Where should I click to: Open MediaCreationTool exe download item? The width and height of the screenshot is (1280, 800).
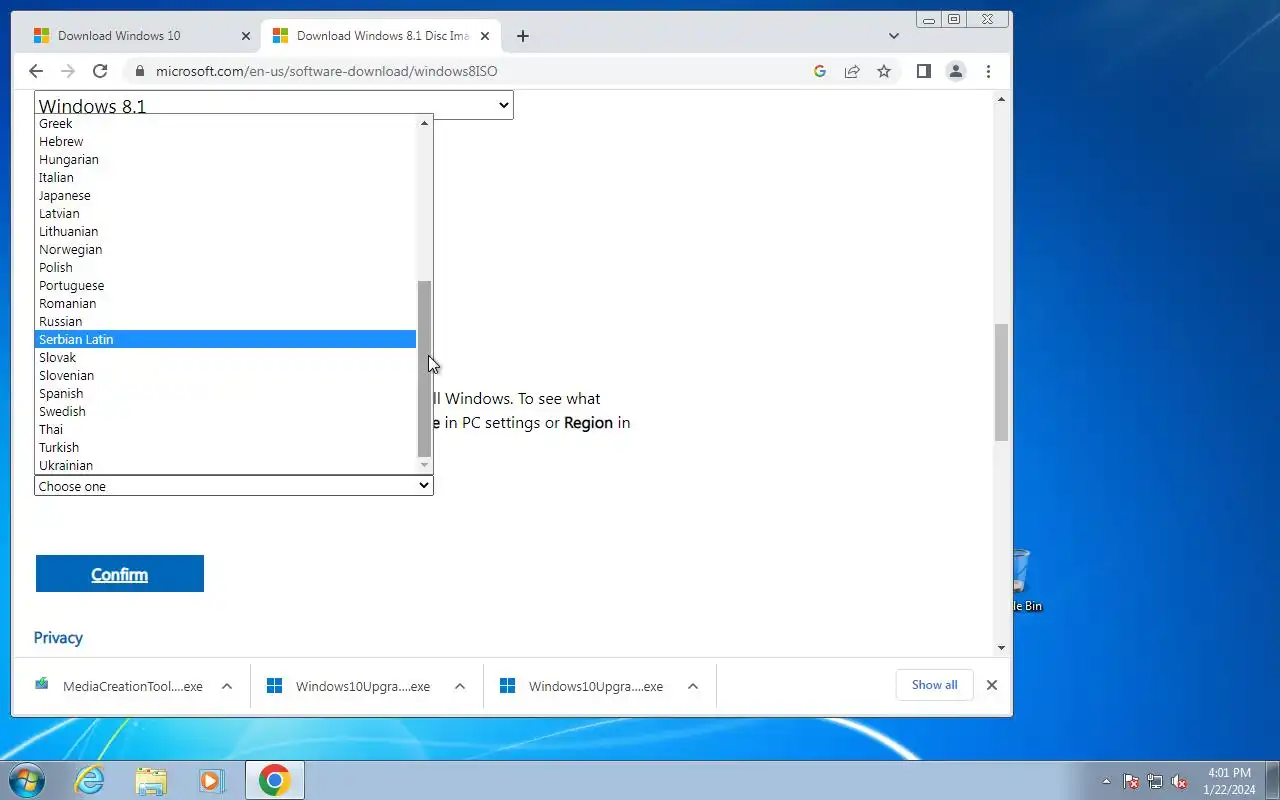(118, 686)
